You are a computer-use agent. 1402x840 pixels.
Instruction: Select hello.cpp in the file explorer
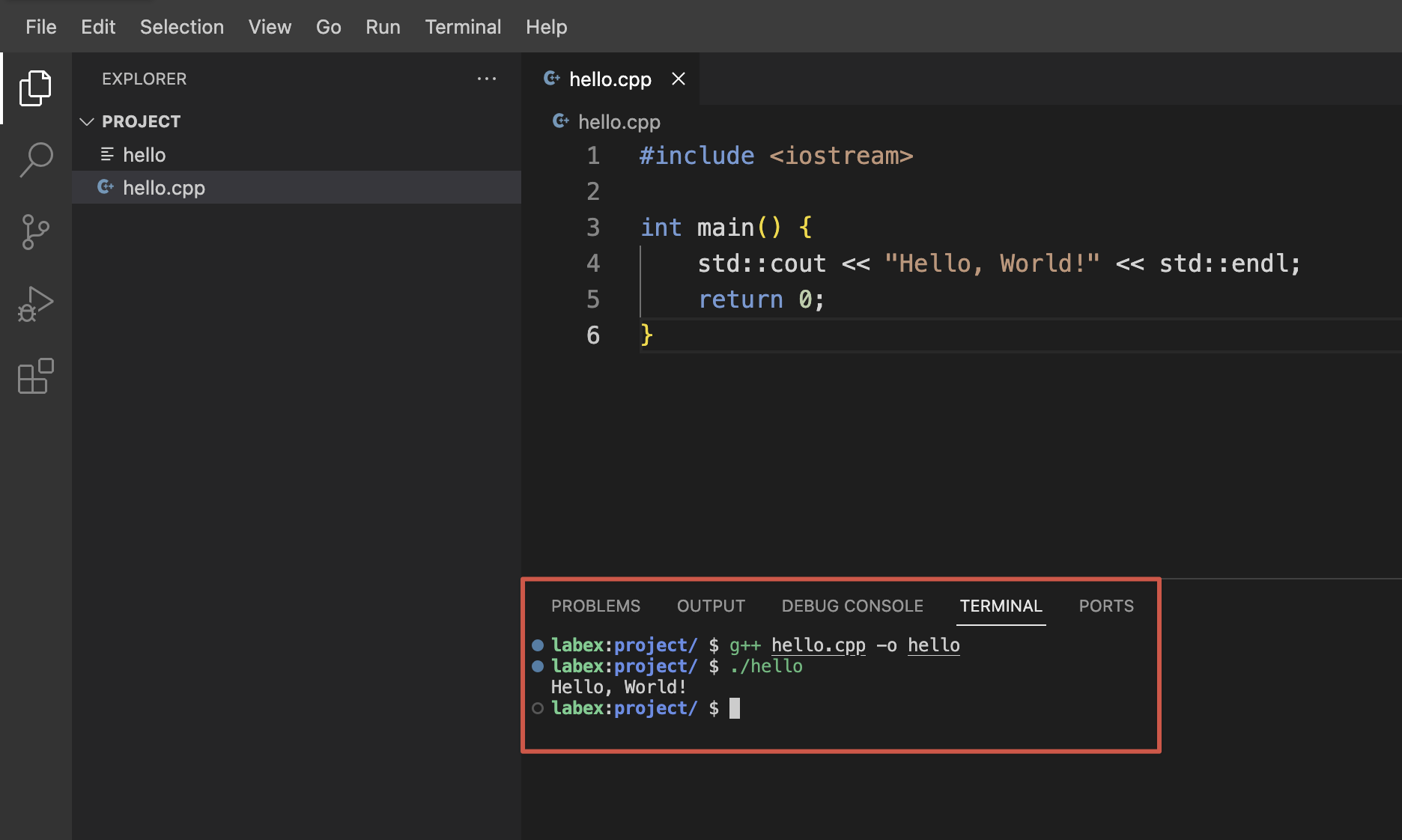coord(163,188)
